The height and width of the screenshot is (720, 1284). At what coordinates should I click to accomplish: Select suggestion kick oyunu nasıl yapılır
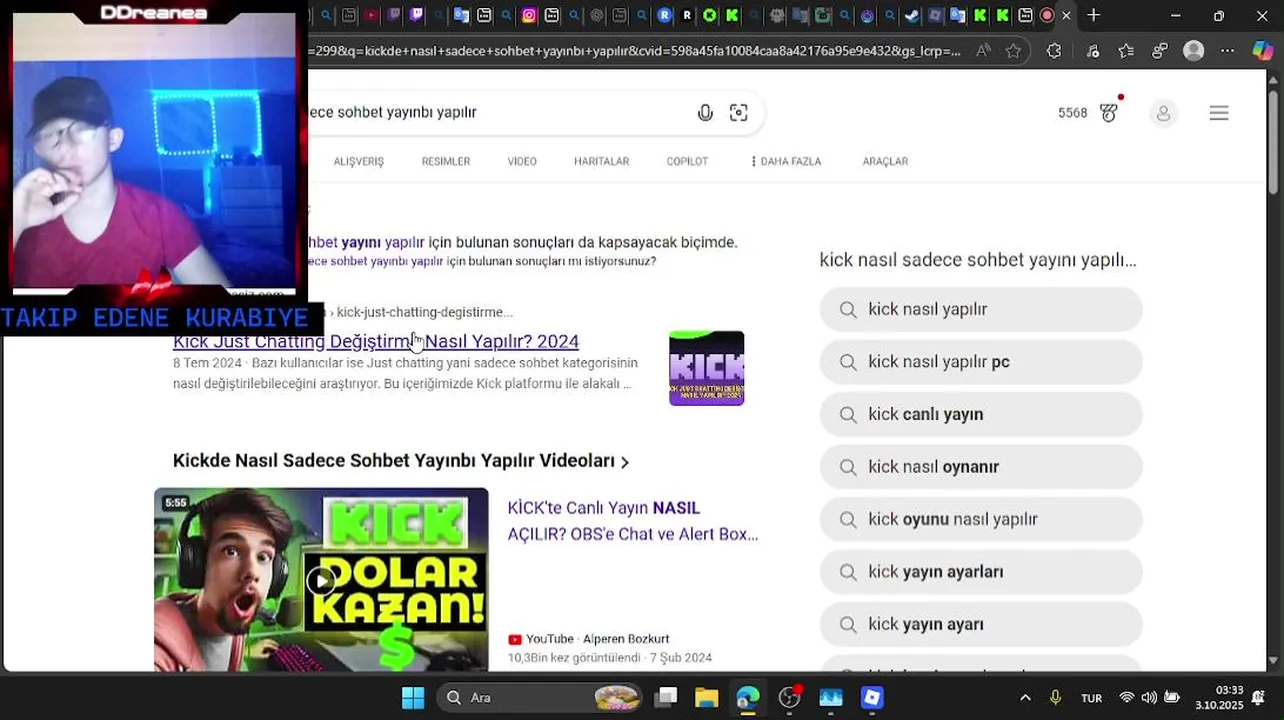coord(981,519)
